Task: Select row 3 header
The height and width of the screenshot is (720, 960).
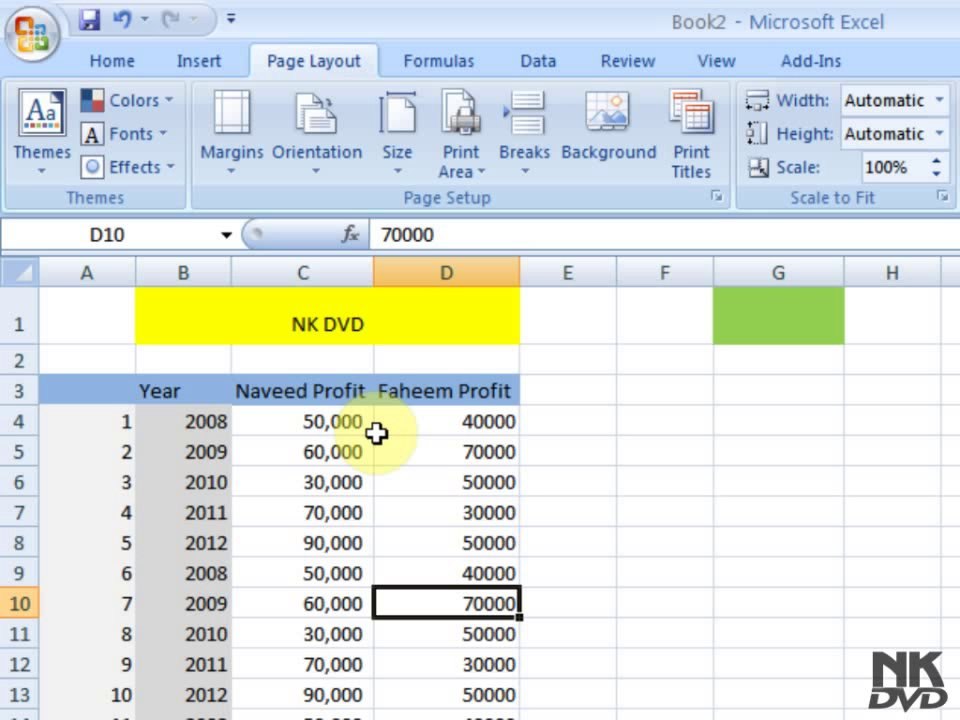Action: click(20, 391)
